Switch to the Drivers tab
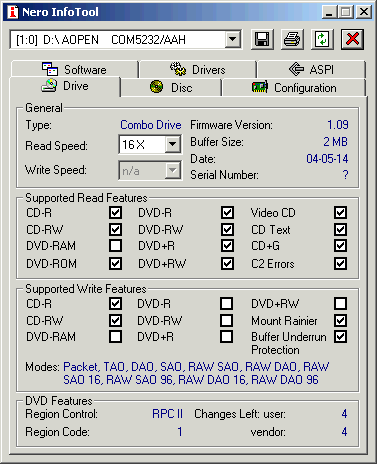 (198, 69)
